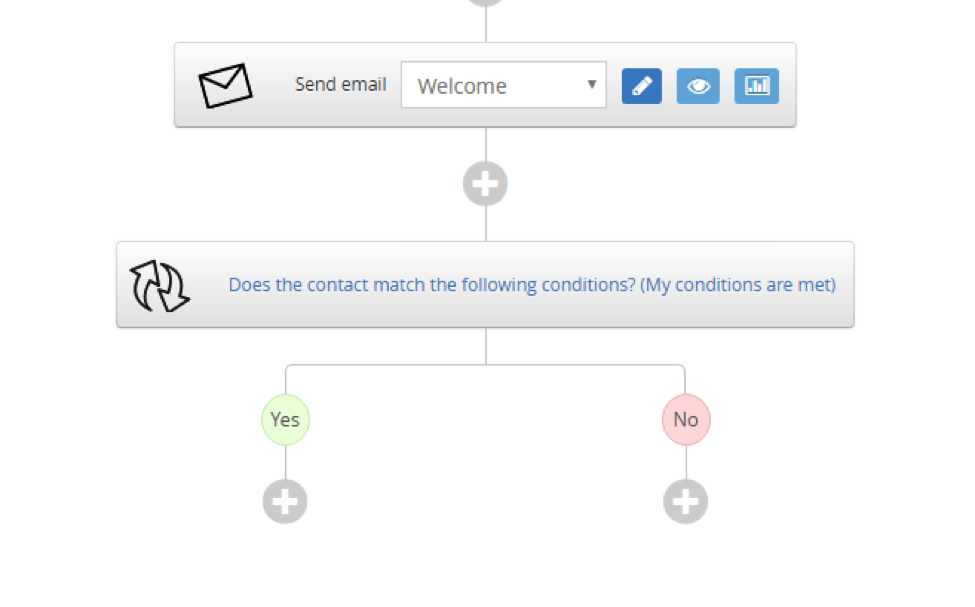Click the envelope icon in Send email block
975x607 pixels.
coord(225,85)
